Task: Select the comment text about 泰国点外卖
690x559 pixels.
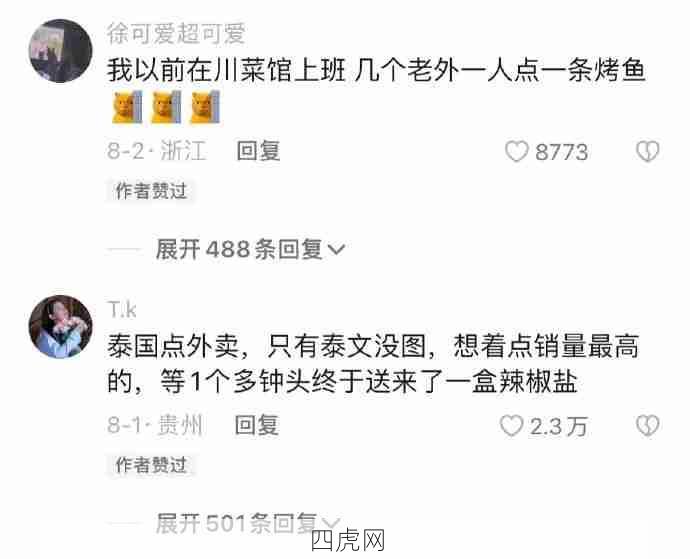Action: [x=373, y=364]
